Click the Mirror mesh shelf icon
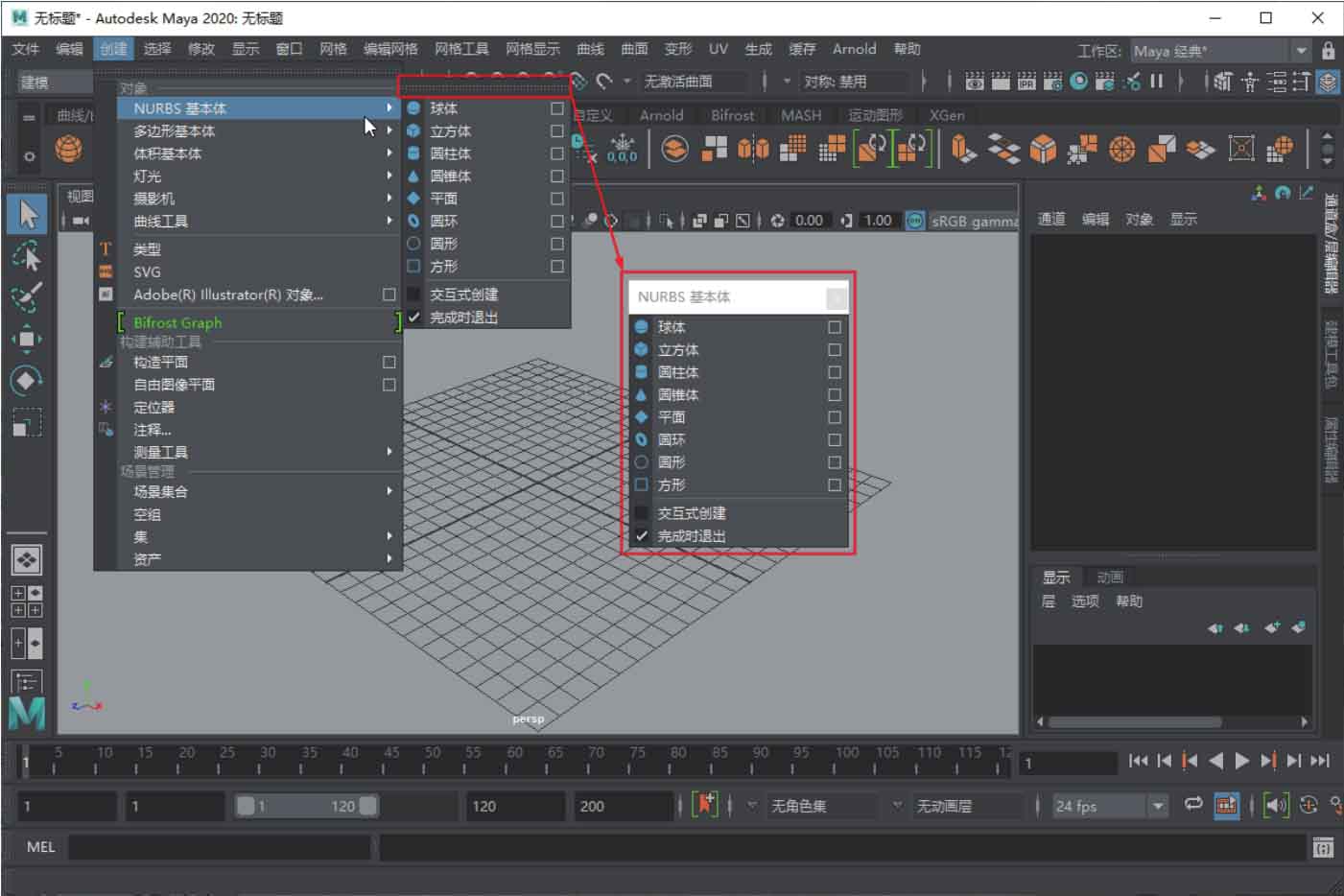The height and width of the screenshot is (896, 1344). click(x=754, y=149)
